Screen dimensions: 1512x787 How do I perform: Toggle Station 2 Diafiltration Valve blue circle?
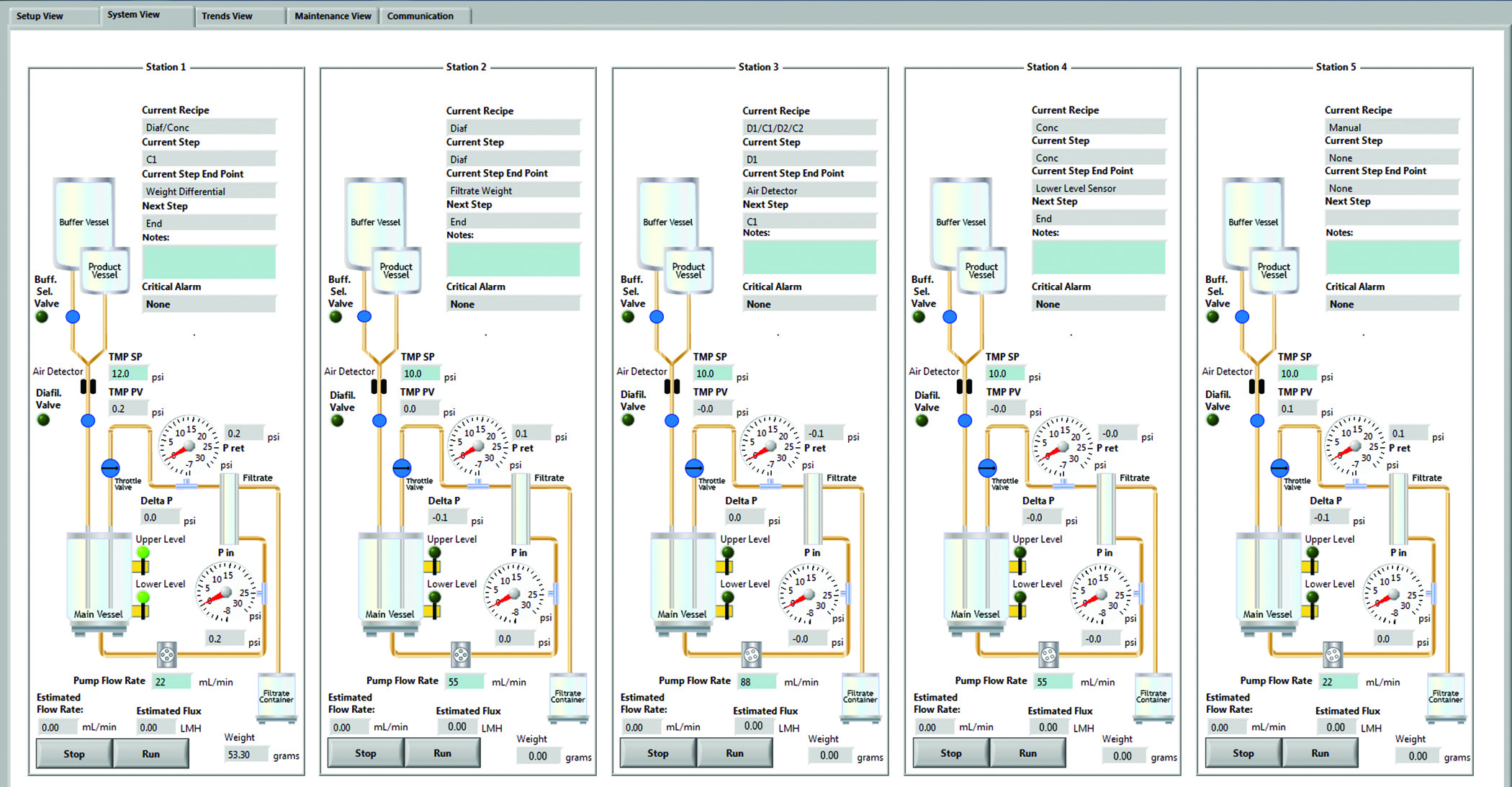coord(379,421)
